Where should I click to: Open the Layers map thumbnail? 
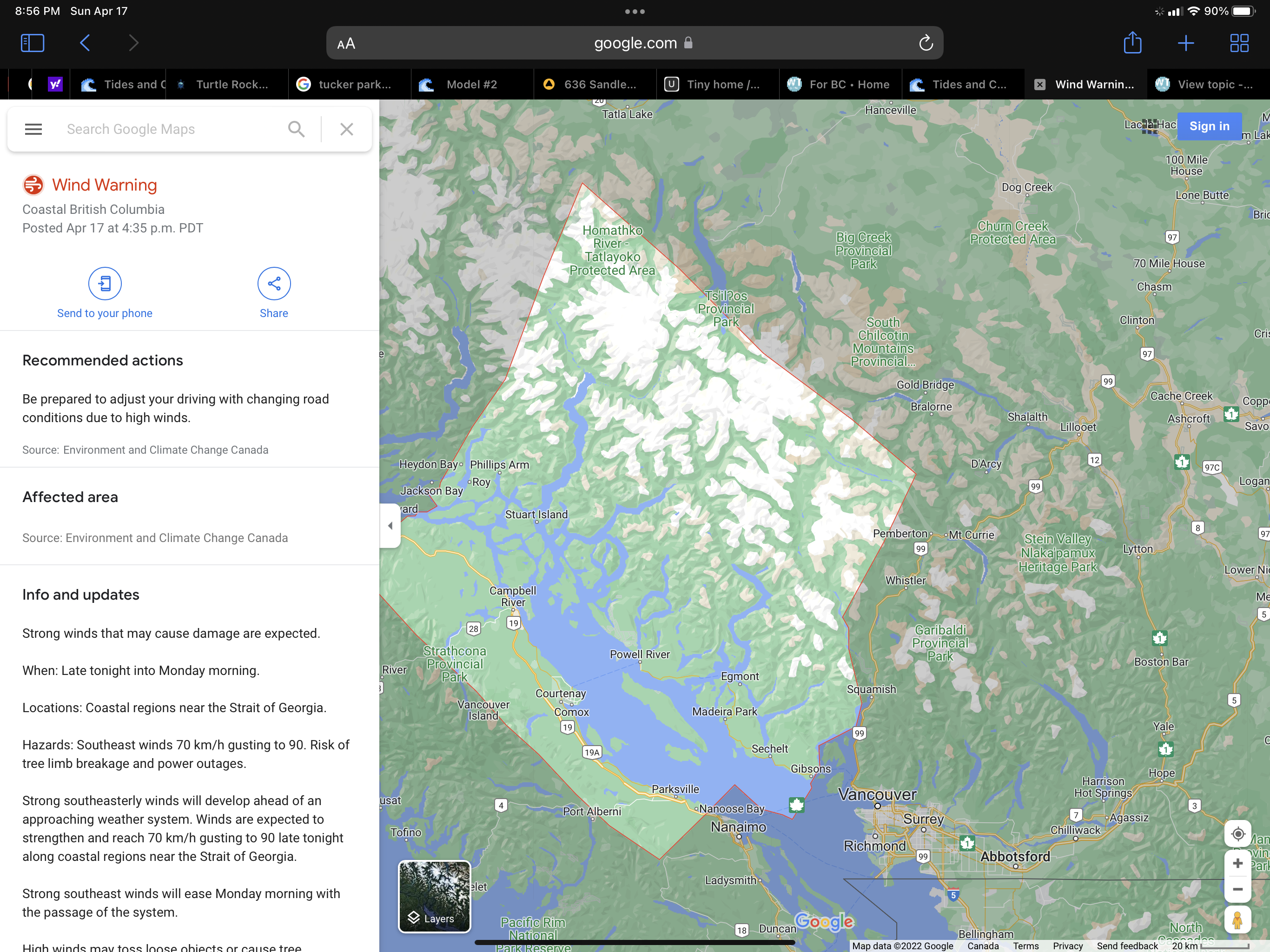click(435, 896)
